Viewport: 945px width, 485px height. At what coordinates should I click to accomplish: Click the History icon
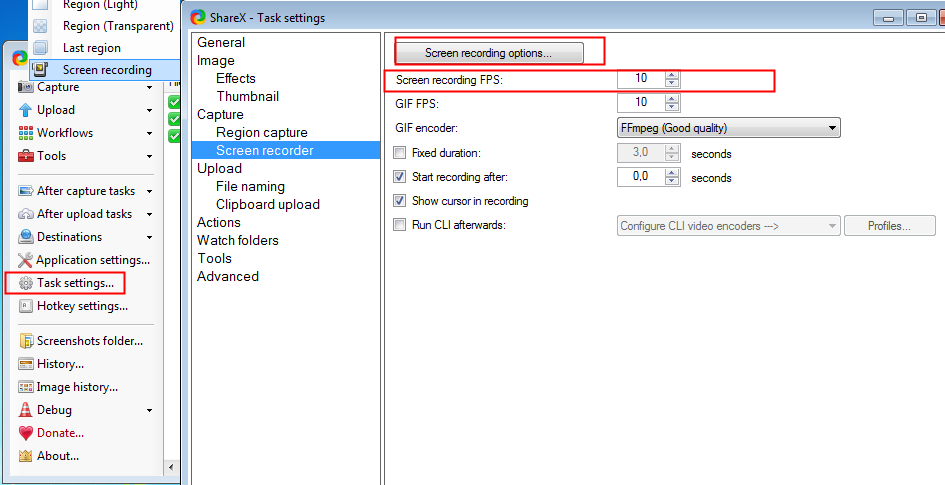25,364
